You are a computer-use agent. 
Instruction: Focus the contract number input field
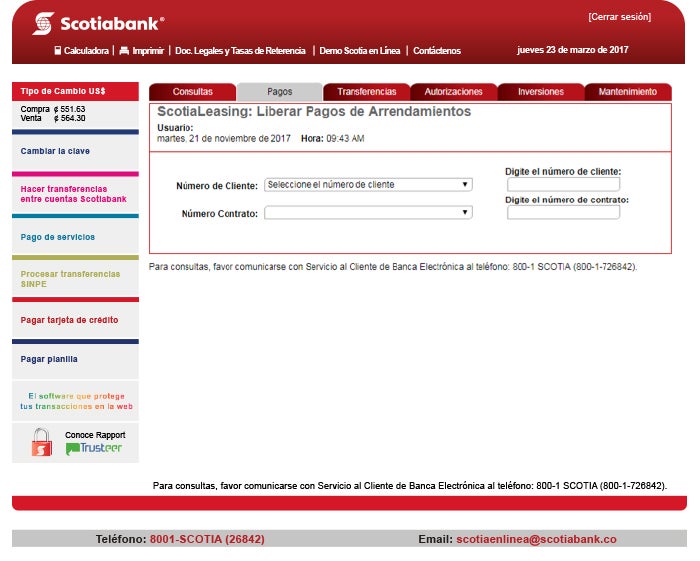pos(563,212)
